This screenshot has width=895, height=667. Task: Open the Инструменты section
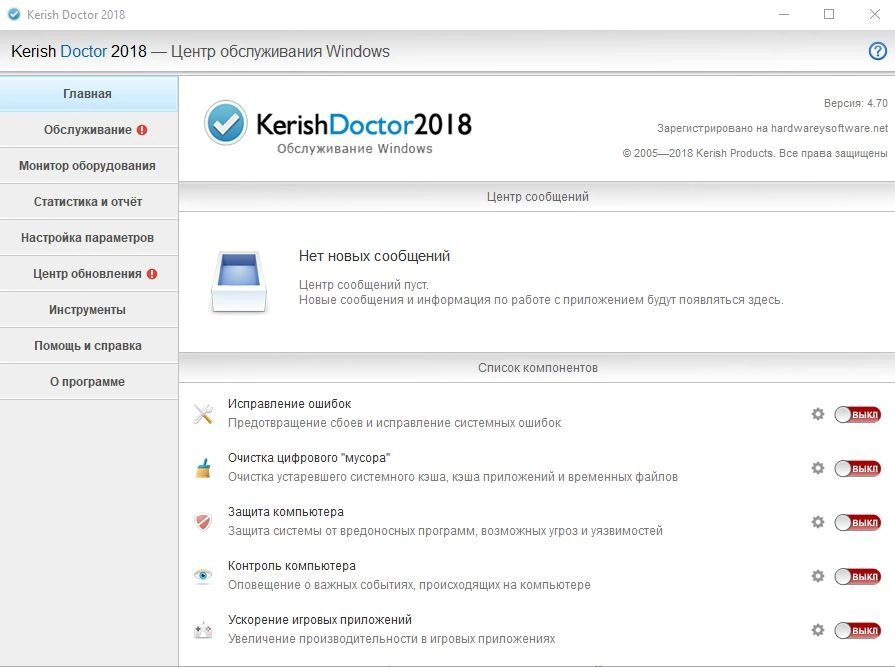(89, 309)
